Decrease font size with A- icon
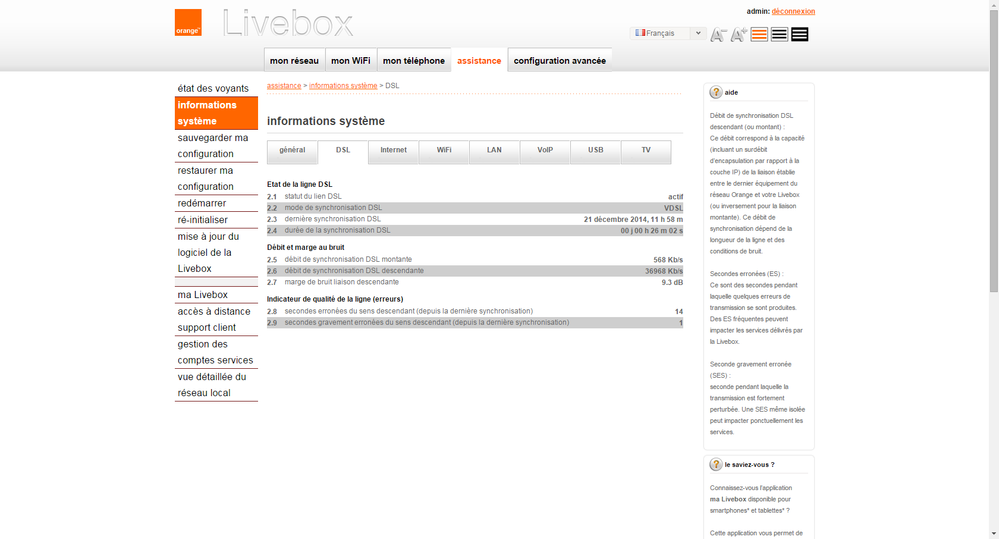The image size is (999, 539). pos(719,34)
